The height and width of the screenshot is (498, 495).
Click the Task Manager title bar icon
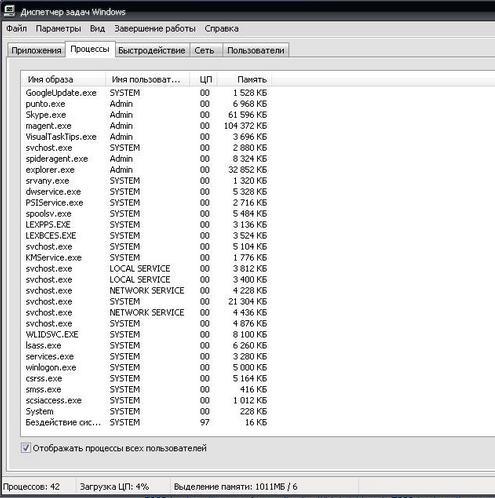(9, 10)
